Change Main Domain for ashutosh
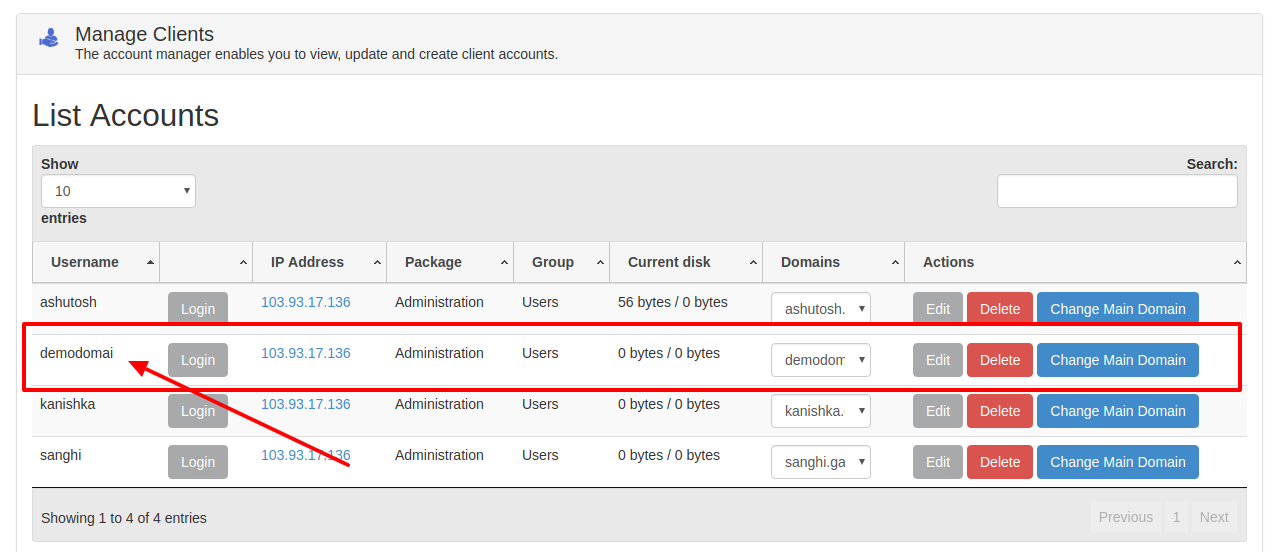The height and width of the screenshot is (552, 1286). (x=1118, y=309)
